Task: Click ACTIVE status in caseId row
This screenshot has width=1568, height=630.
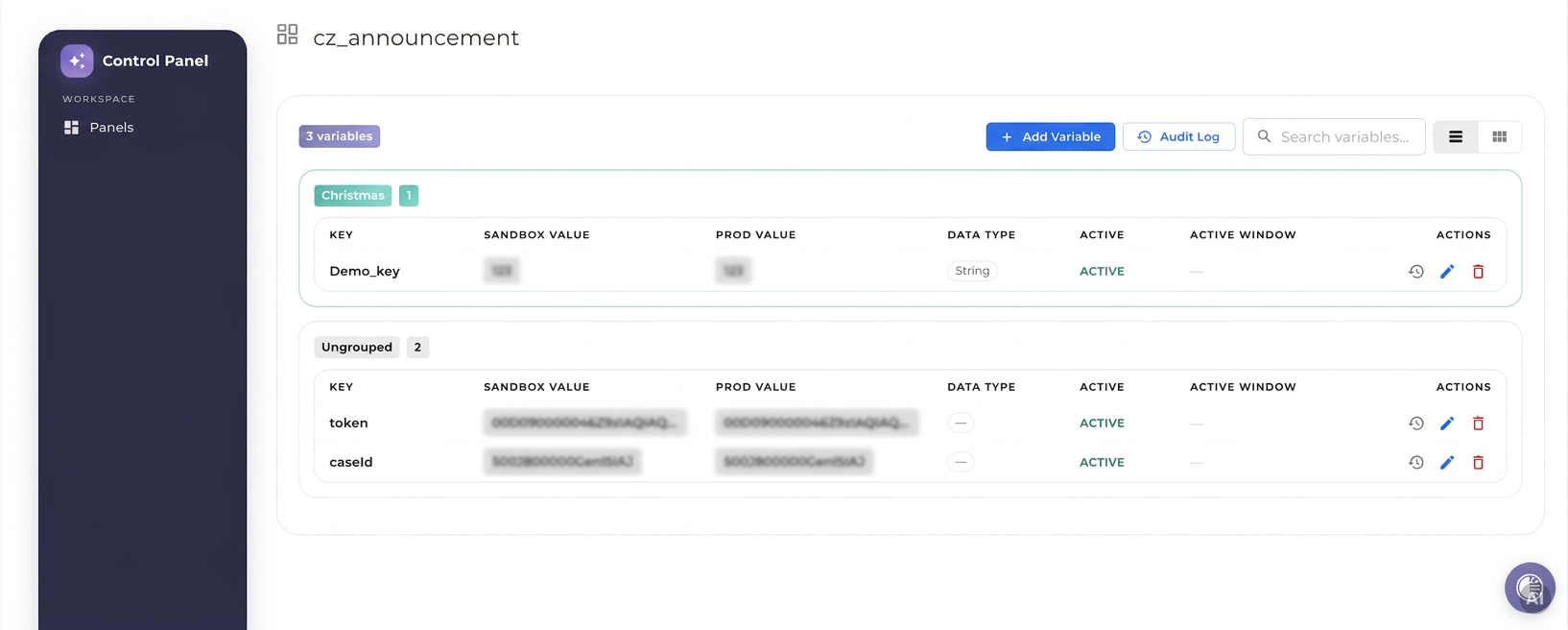Action: pos(1102,463)
